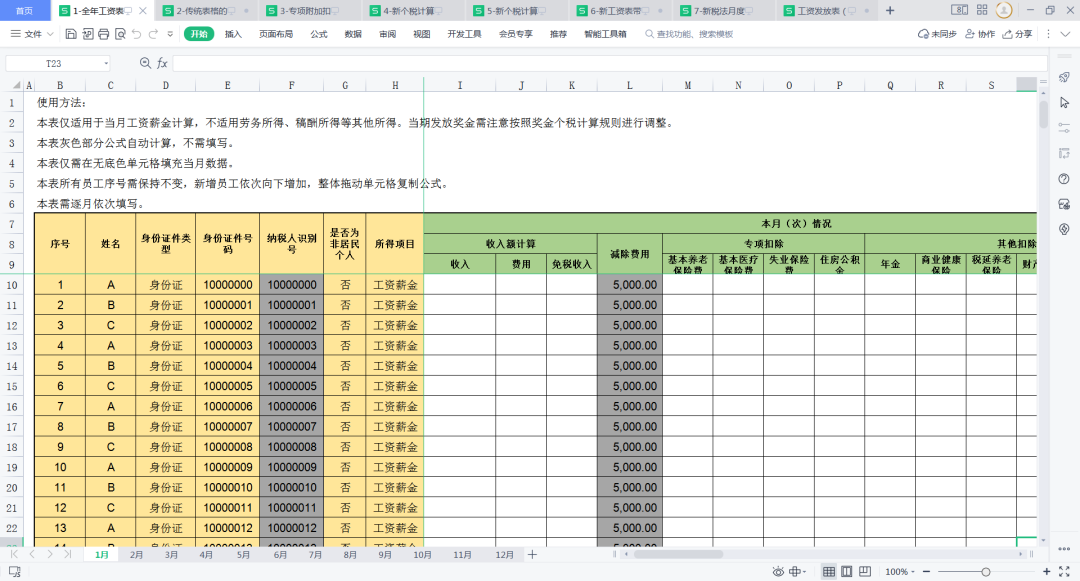Click the save icon in quick toolbar

pyautogui.click(x=71, y=34)
